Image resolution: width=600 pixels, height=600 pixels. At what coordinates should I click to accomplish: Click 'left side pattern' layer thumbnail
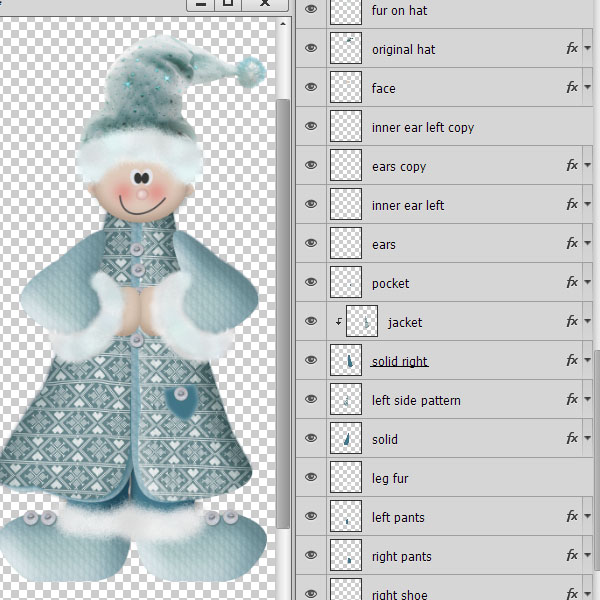click(x=346, y=399)
